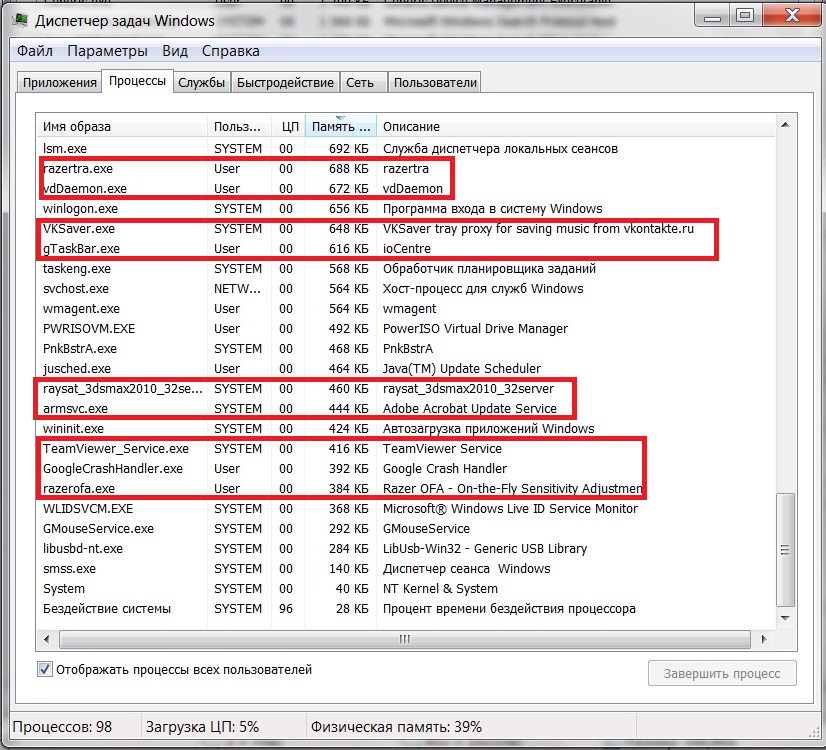Screen dimensions: 826x750
Task: Select the smss.exe process
Action: tap(406, 569)
